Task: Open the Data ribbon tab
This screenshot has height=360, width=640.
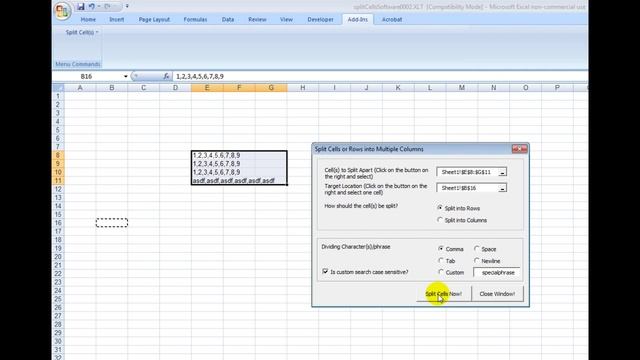Action: pos(228,20)
